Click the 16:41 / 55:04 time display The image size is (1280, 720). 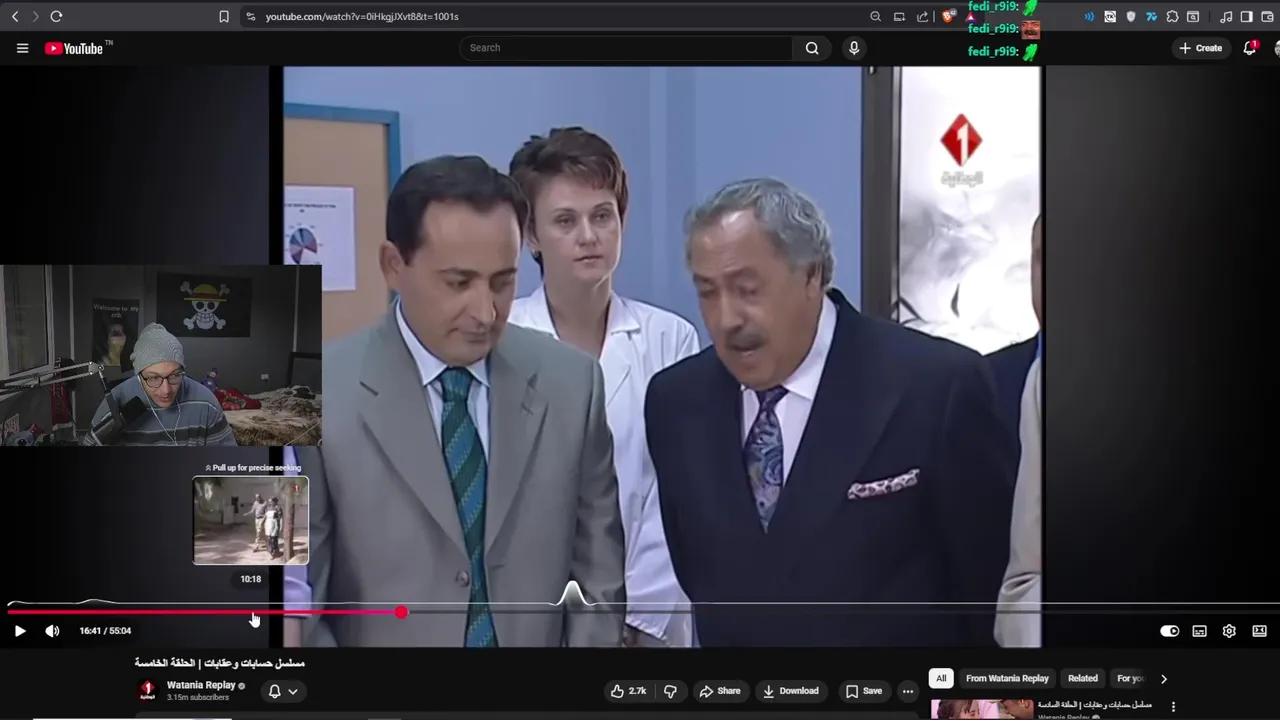[x=105, y=631]
